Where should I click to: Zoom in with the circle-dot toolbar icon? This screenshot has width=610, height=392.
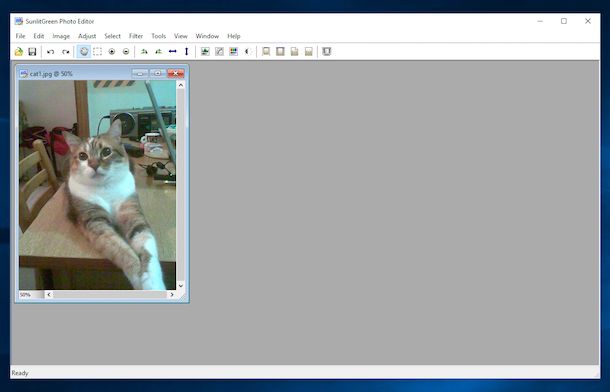[x=112, y=51]
